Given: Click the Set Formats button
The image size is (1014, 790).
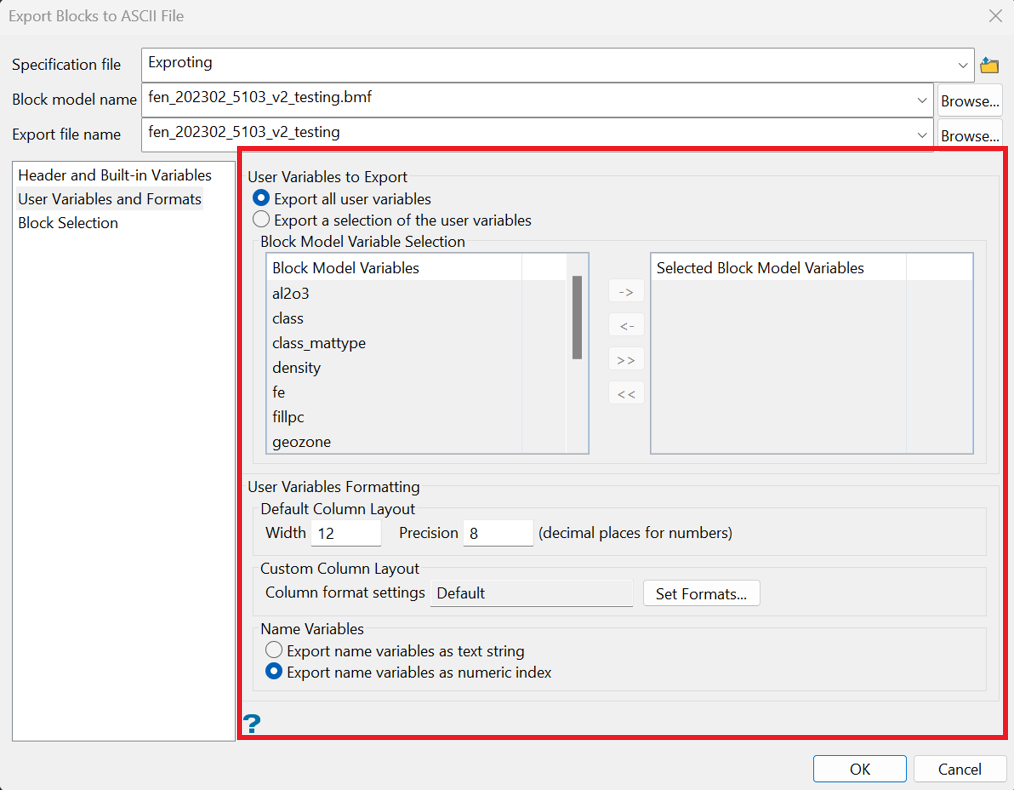Looking at the screenshot, I should click(x=701, y=593).
